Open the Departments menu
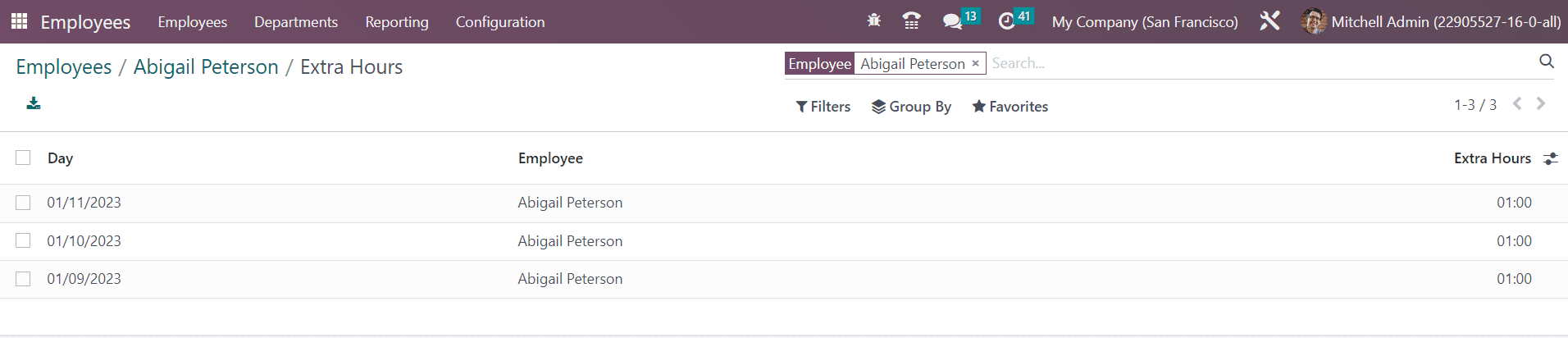This screenshot has height=338, width=1568. pos(296,22)
